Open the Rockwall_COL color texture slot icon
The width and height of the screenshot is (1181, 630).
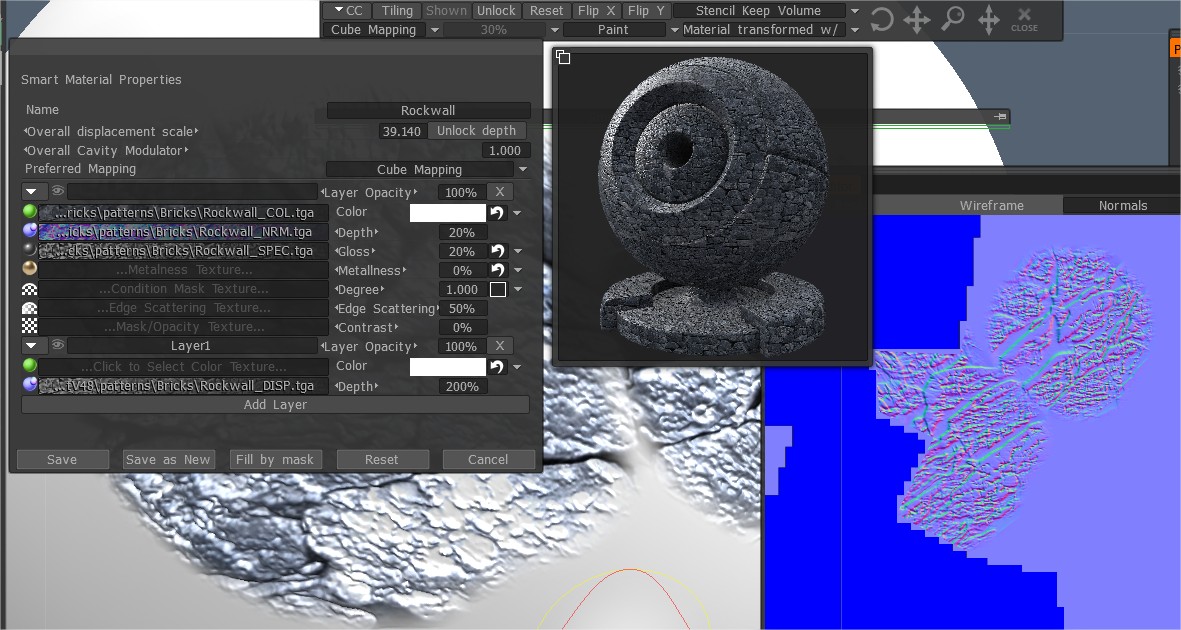(30, 213)
